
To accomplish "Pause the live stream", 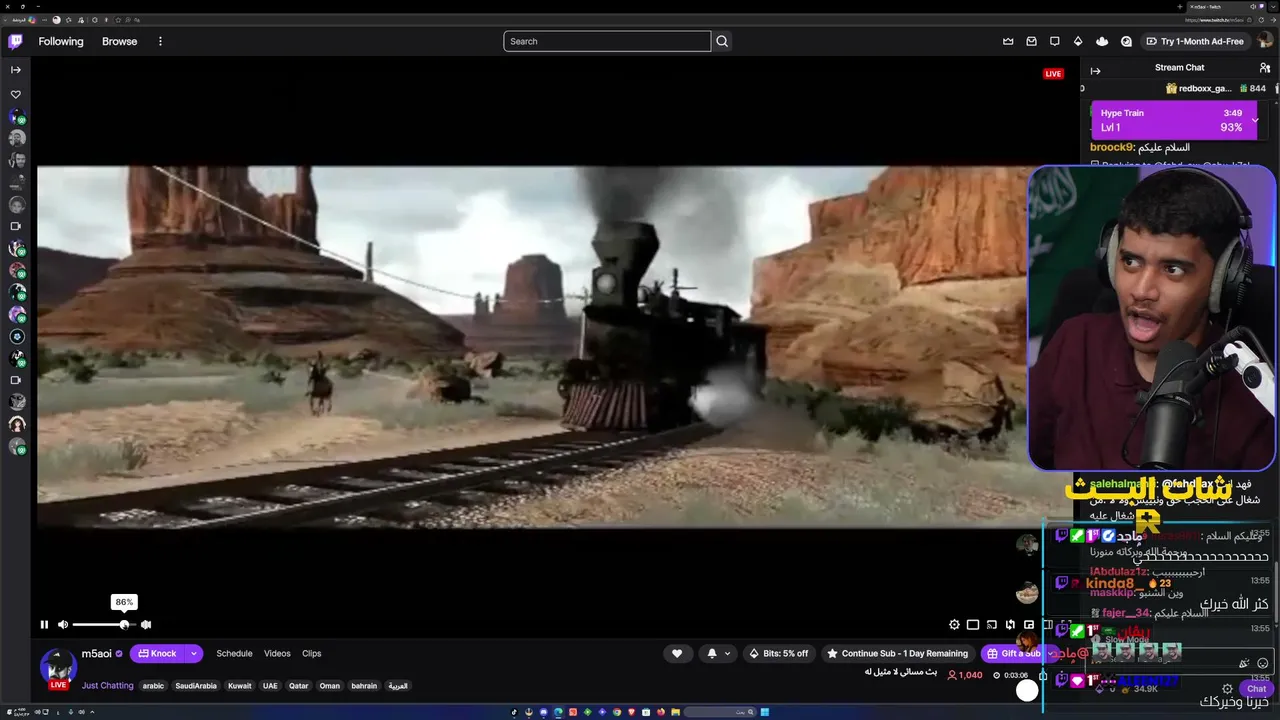I will (x=44, y=624).
